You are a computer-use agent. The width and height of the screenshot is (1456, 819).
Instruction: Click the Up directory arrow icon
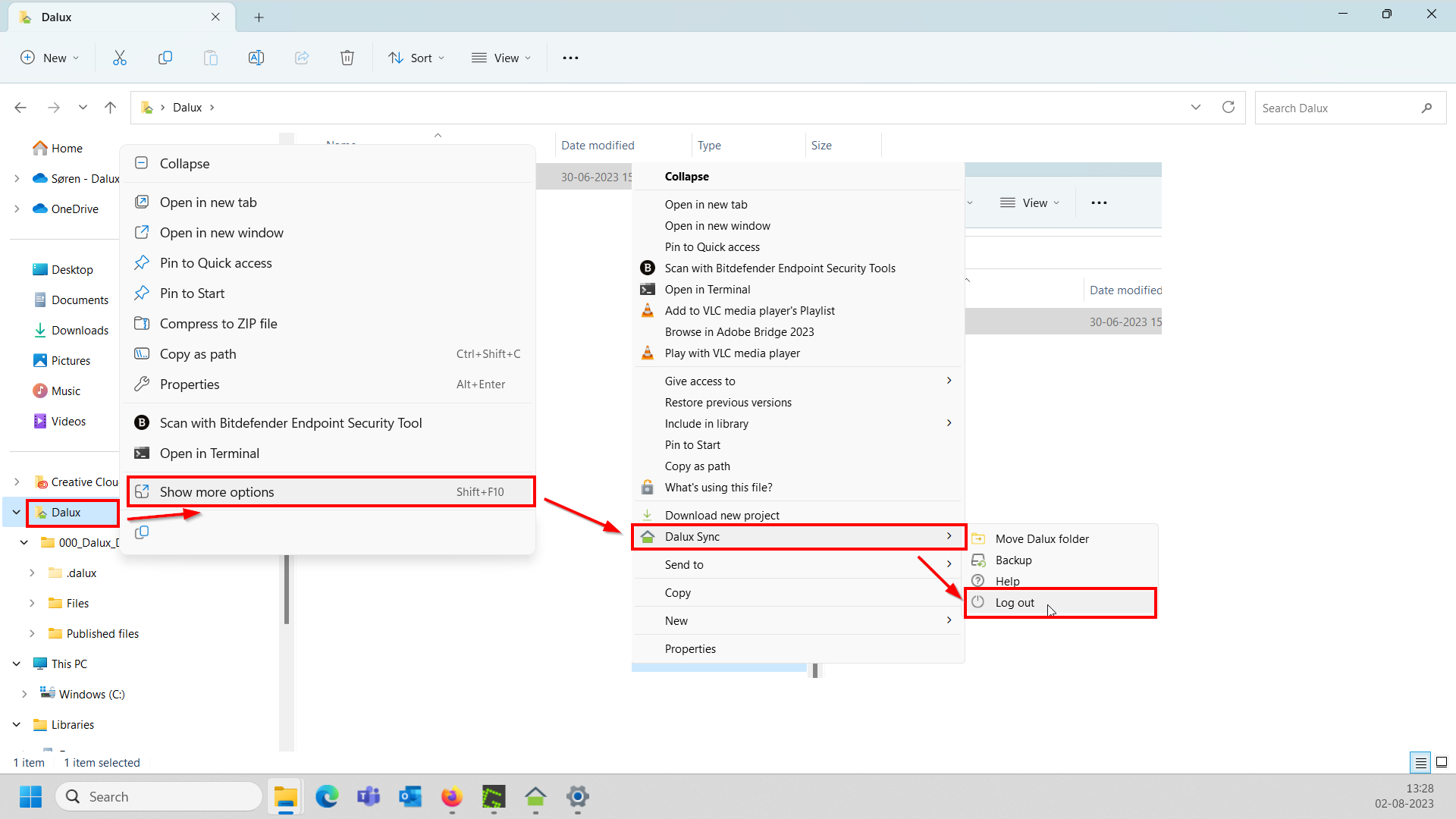pyautogui.click(x=111, y=107)
